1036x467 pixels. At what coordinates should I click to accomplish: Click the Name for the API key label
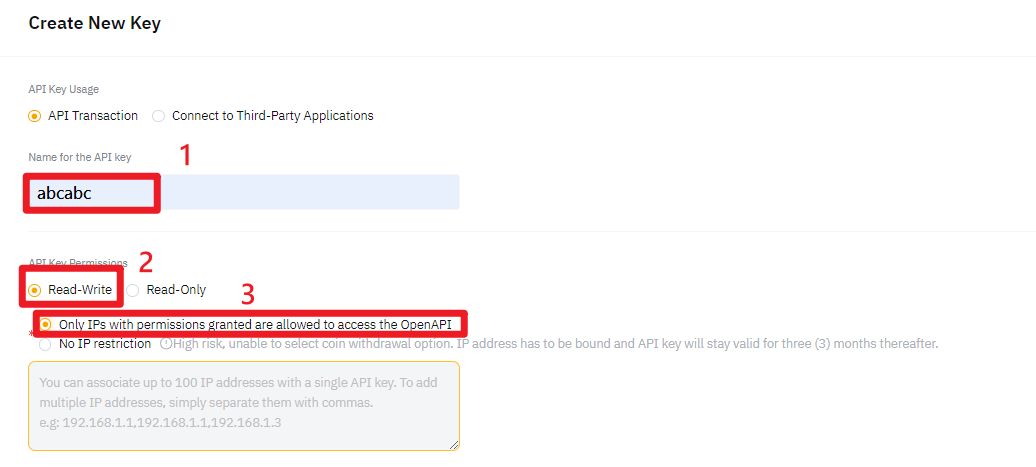79,157
